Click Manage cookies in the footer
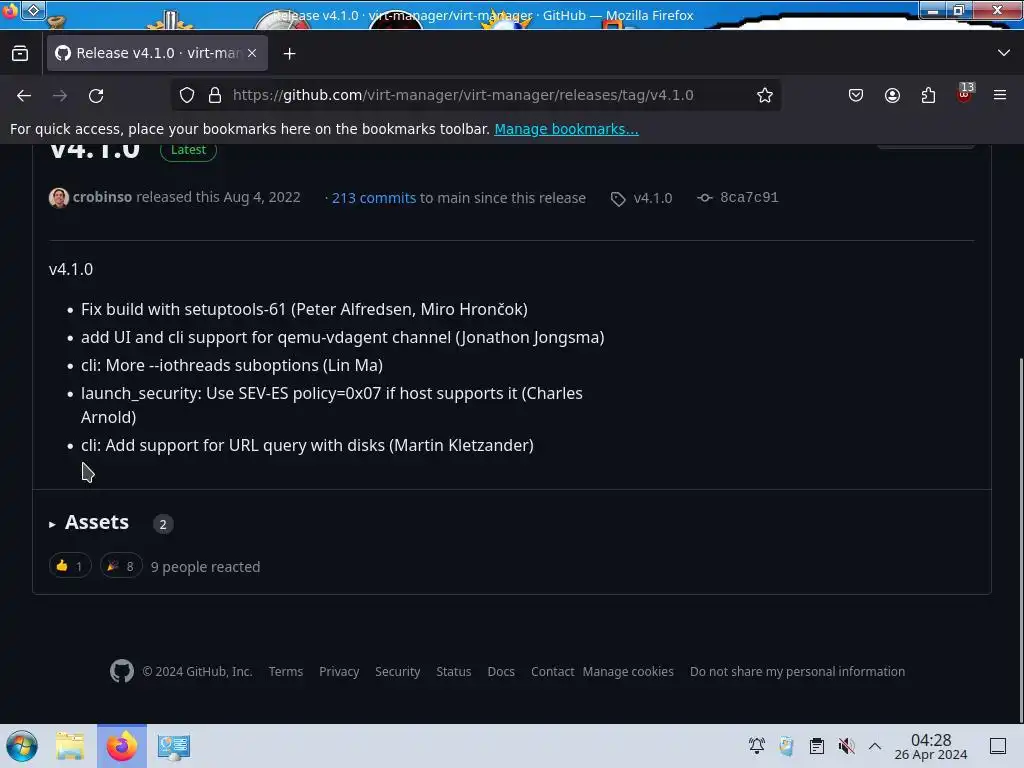This screenshot has width=1024, height=768. point(628,671)
